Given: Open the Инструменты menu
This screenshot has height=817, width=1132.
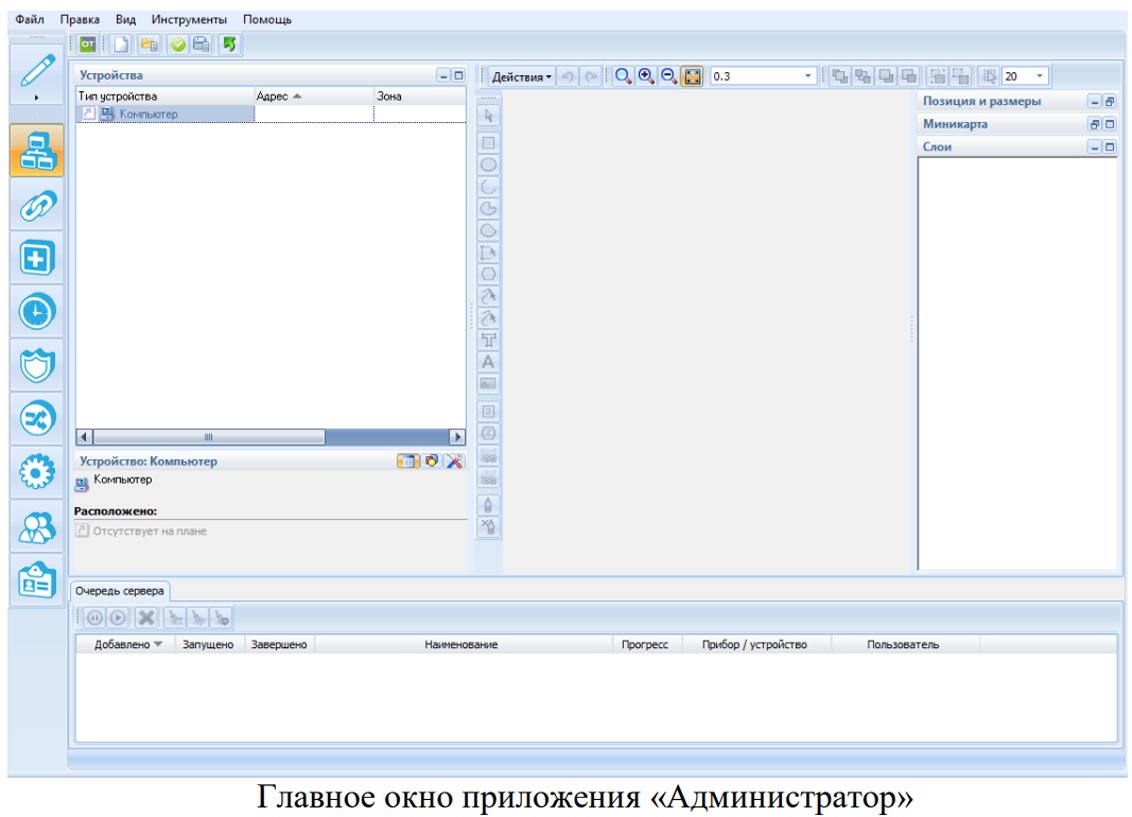Looking at the screenshot, I should click(x=189, y=19).
